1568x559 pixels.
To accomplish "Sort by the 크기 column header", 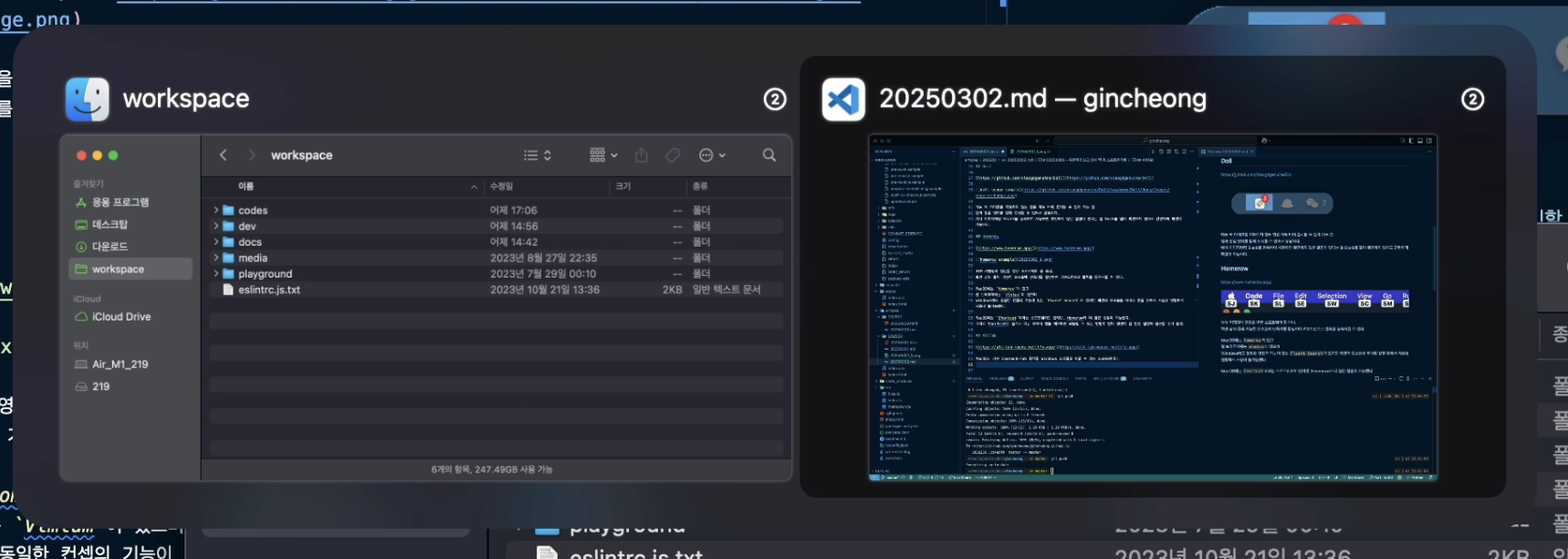I will coord(623,186).
